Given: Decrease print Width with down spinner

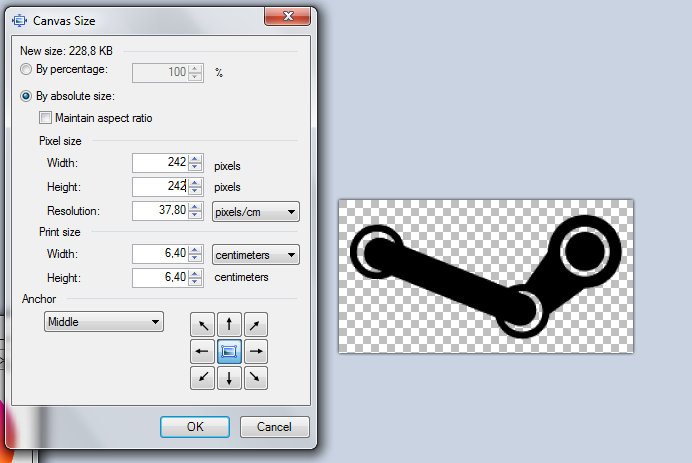Looking at the screenshot, I should [195, 258].
